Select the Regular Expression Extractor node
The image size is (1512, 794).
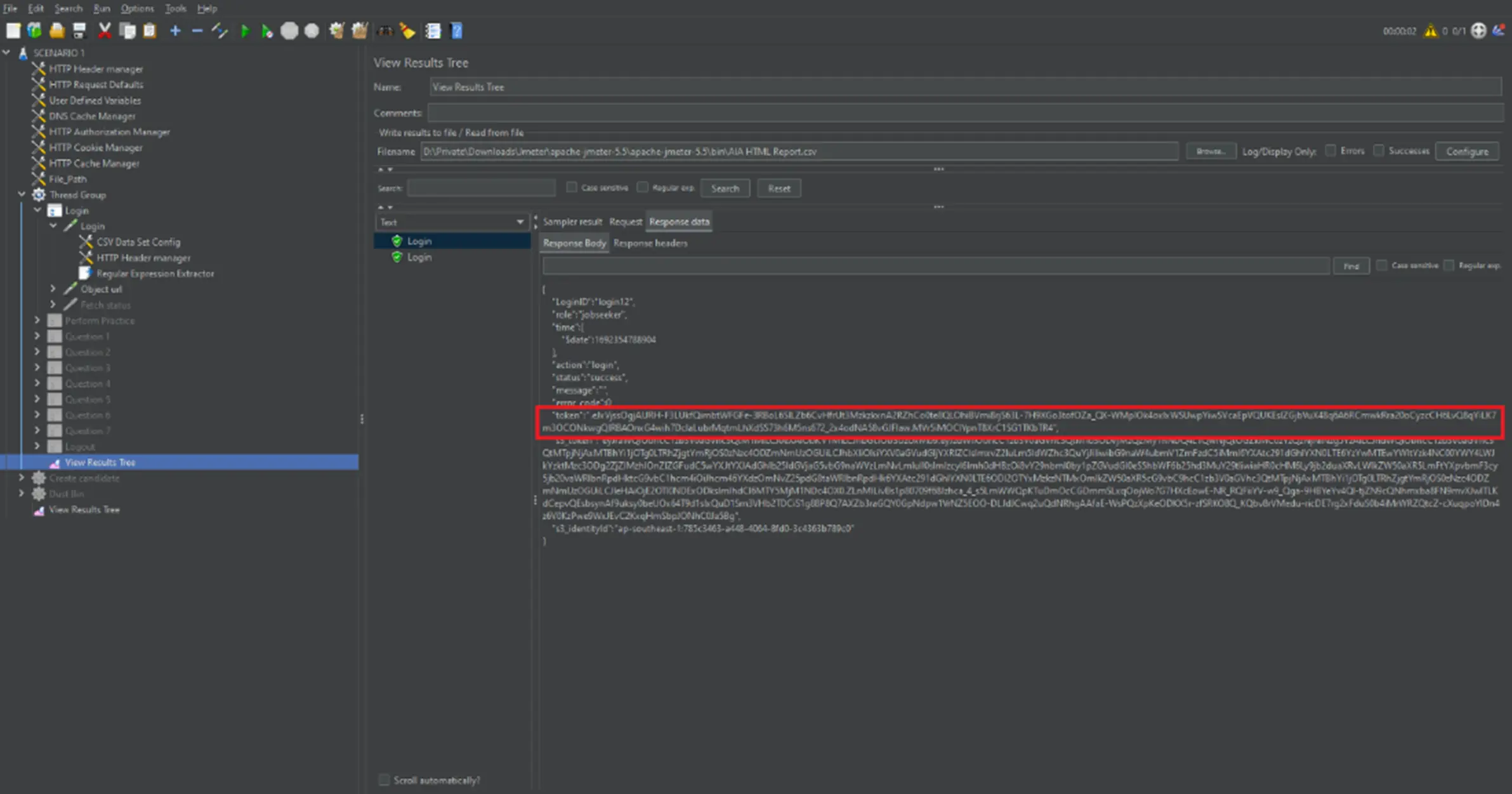pyautogui.click(x=155, y=273)
